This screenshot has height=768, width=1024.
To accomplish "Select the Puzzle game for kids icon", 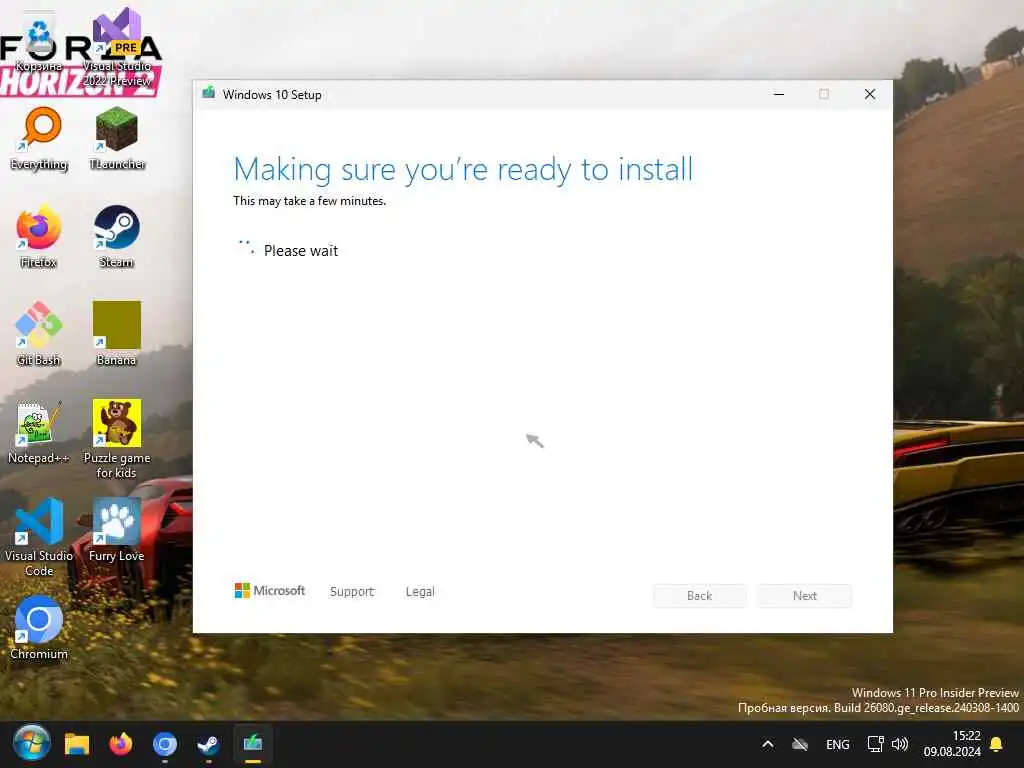I will 116,439.
